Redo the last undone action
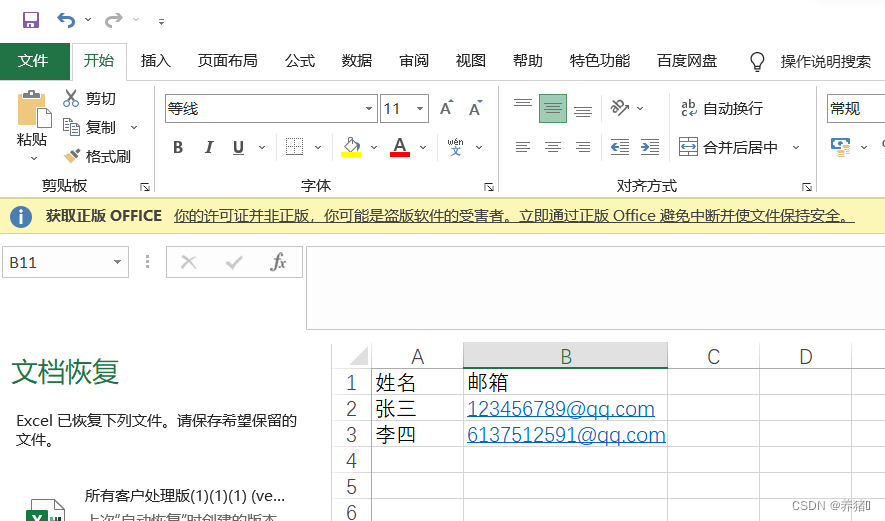This screenshot has height=521, width=885. [x=113, y=20]
